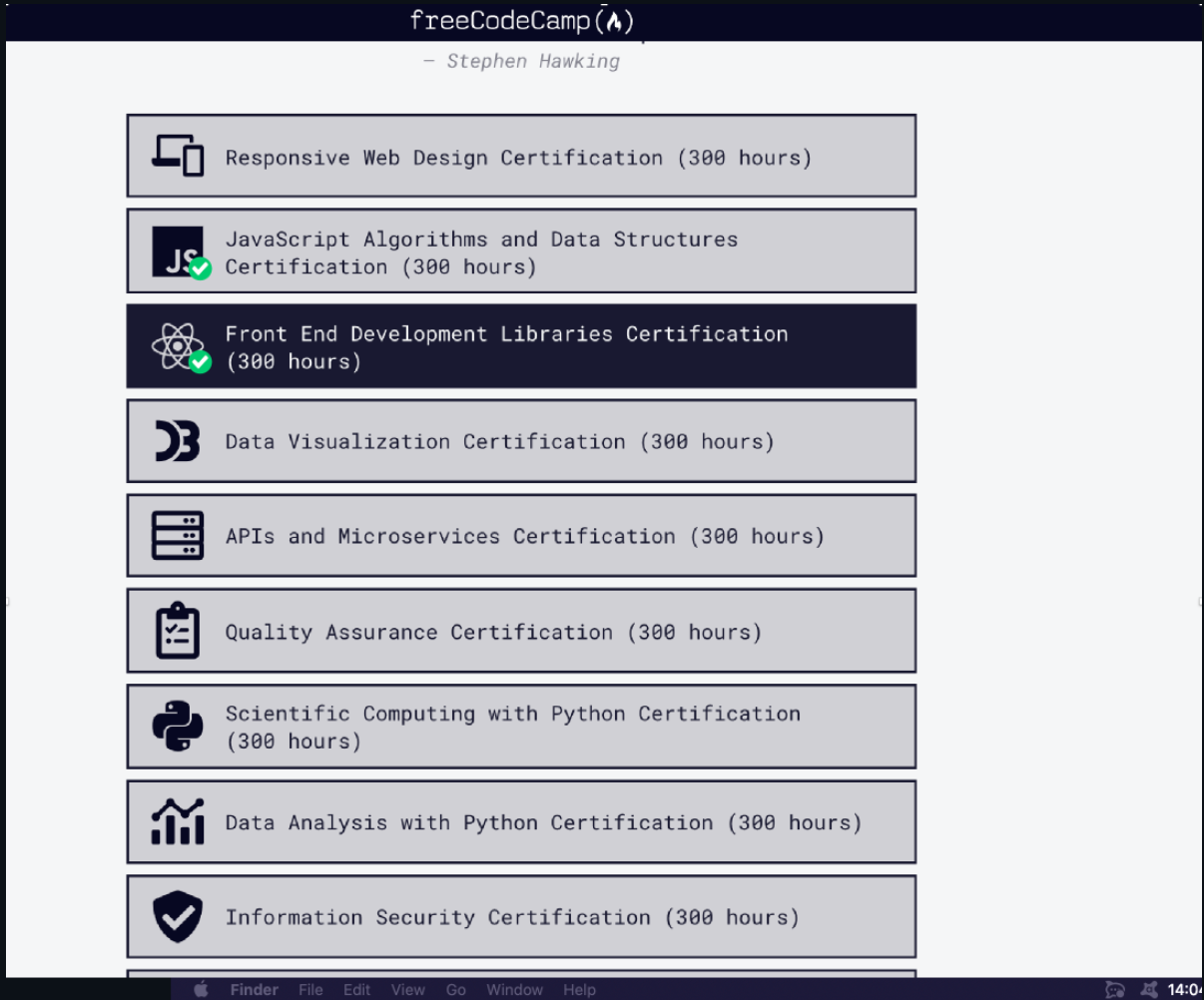Open the Go menu

[456, 990]
